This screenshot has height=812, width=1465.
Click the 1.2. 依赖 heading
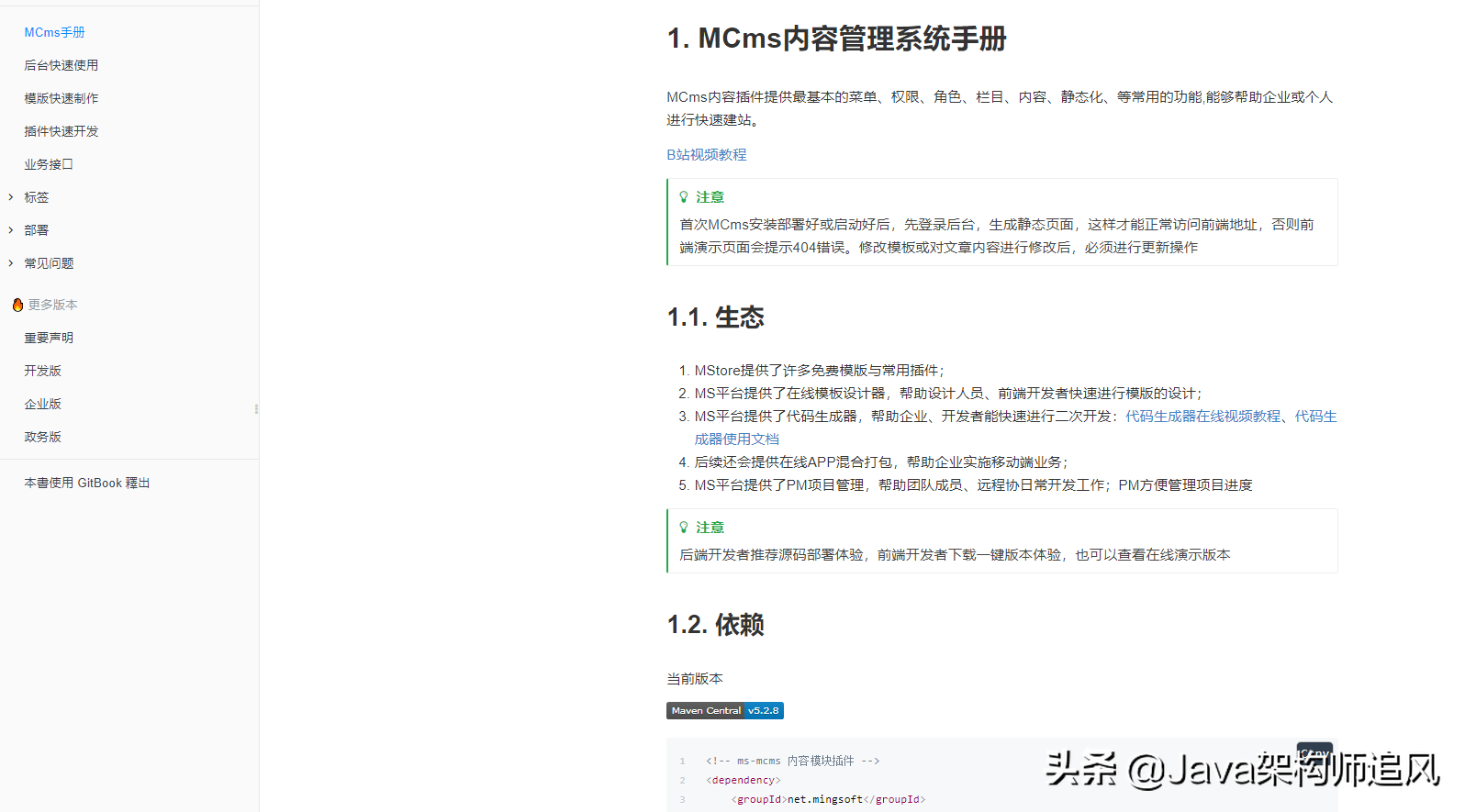[716, 625]
